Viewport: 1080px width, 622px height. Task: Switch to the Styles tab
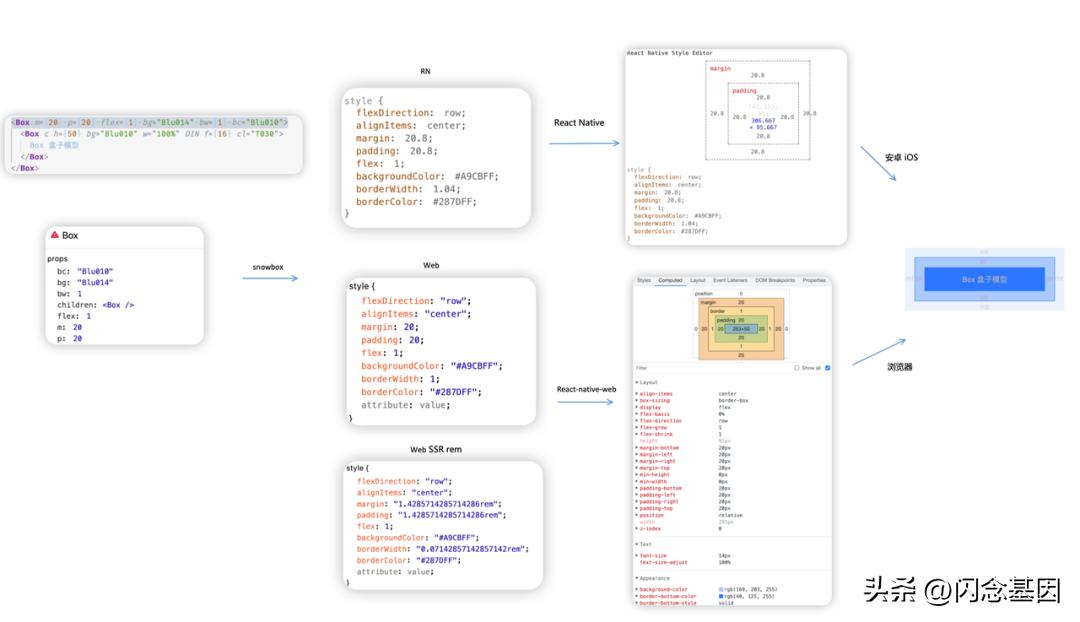tap(644, 280)
